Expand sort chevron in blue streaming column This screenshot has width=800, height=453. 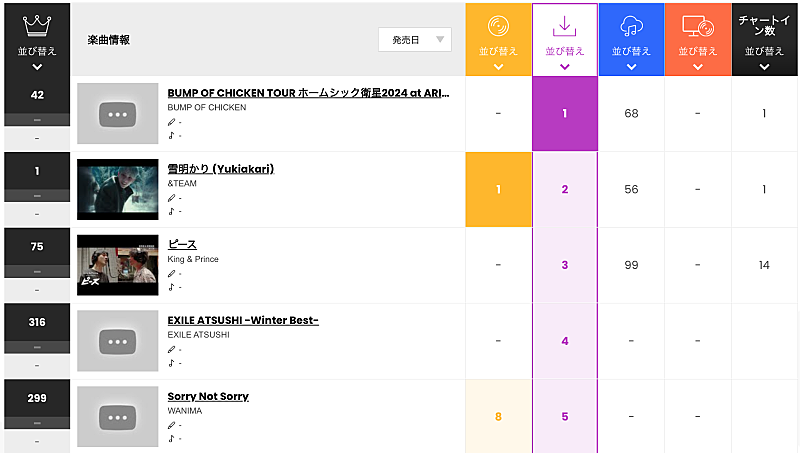pos(631,67)
